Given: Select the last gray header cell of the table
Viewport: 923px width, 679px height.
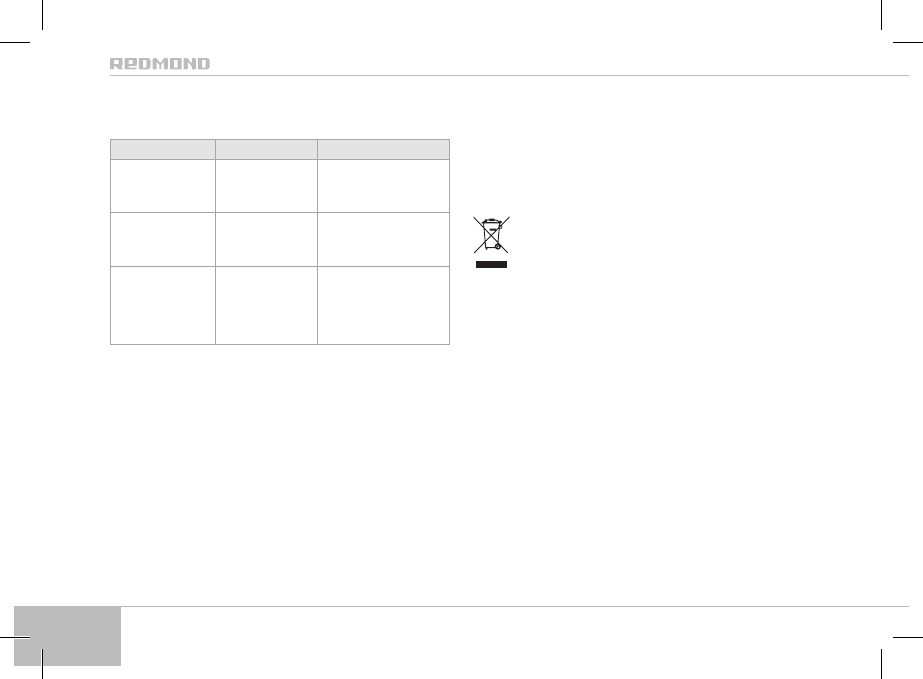Looking at the screenshot, I should pos(383,149).
